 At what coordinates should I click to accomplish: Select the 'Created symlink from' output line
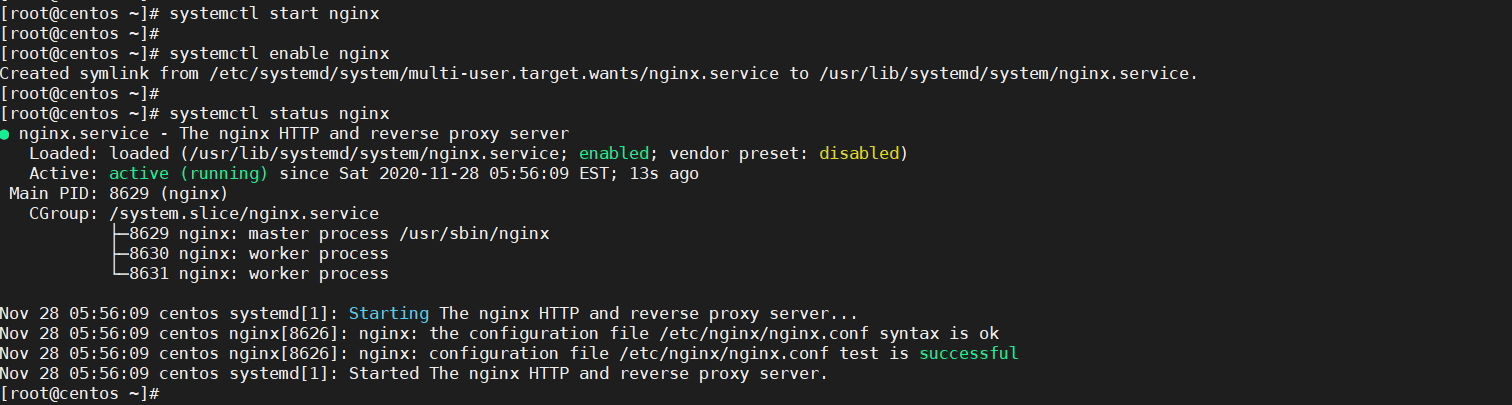click(598, 74)
